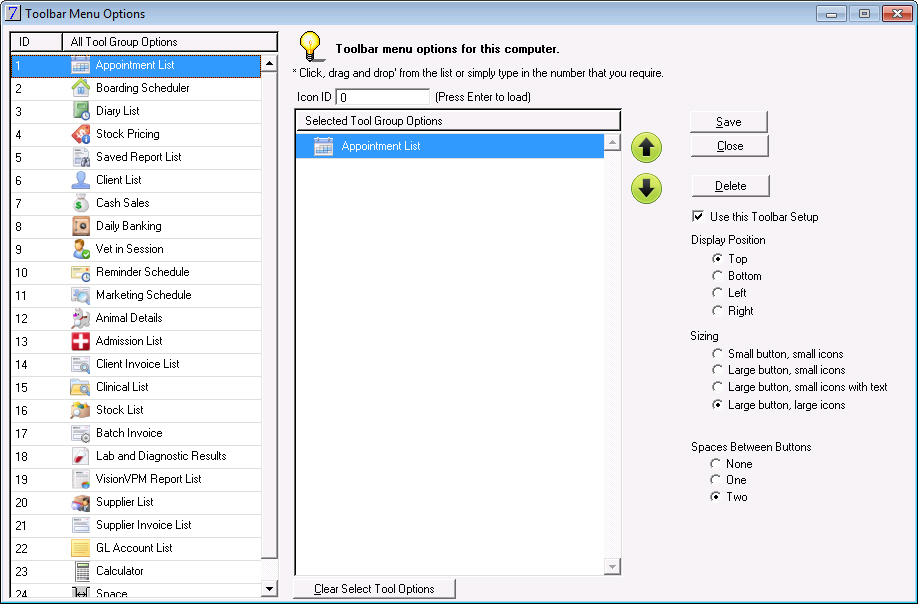Image resolution: width=918 pixels, height=604 pixels.
Task: Click the lightbulb hint icon
Action: click(311, 47)
